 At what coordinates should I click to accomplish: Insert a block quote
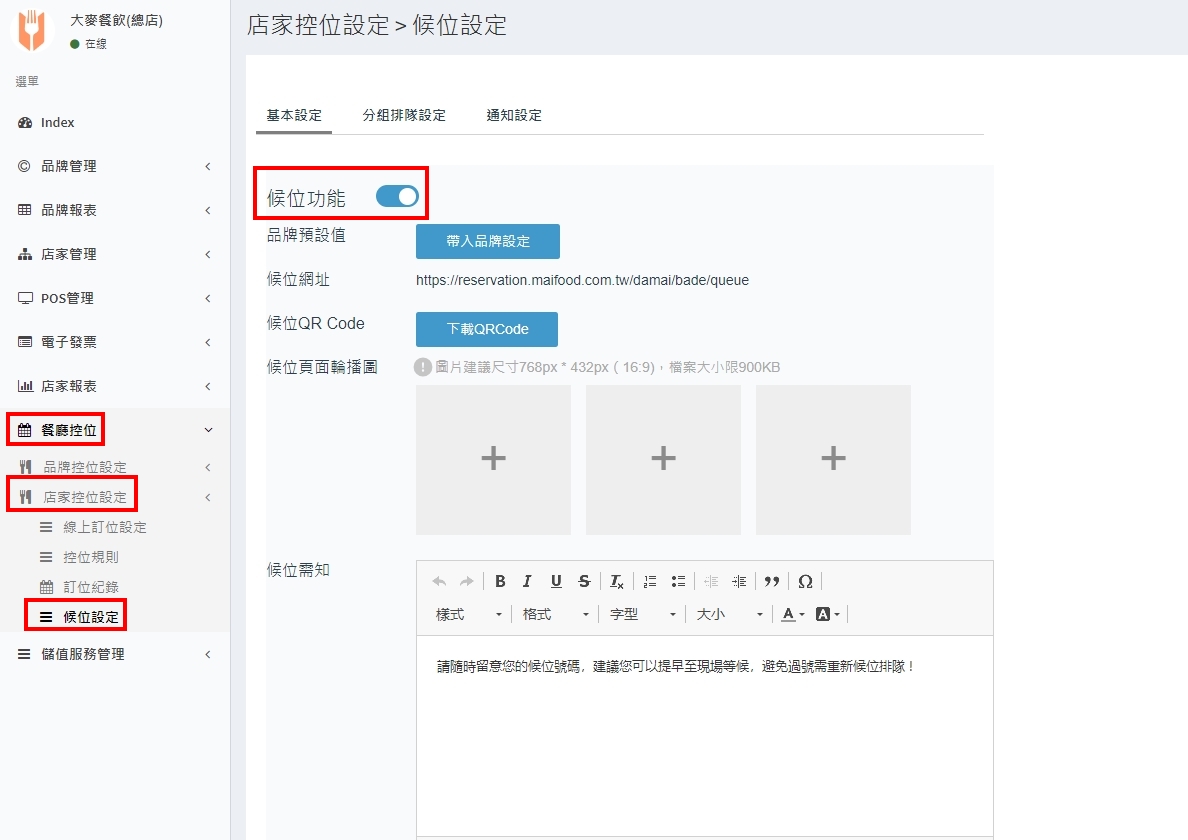[x=771, y=581]
